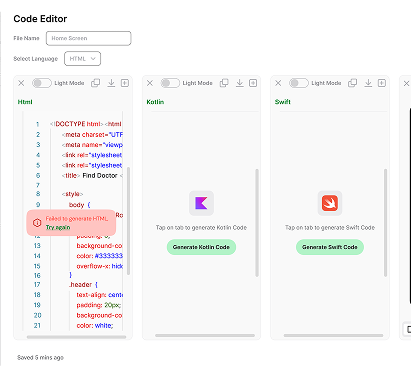Screen dimensions: 412x378
Task: Click the Generate Swift Code button
Action: pos(330,247)
